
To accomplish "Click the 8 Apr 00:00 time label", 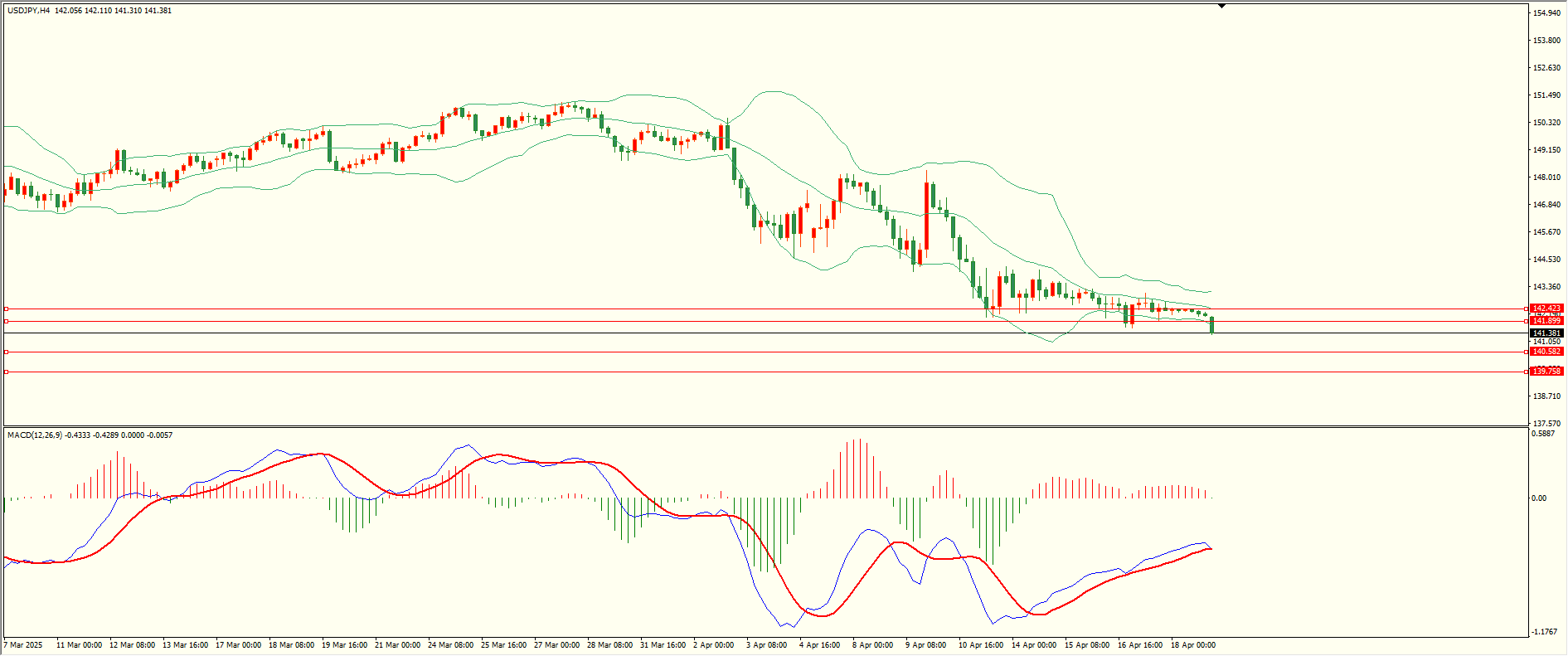I will coord(872,645).
